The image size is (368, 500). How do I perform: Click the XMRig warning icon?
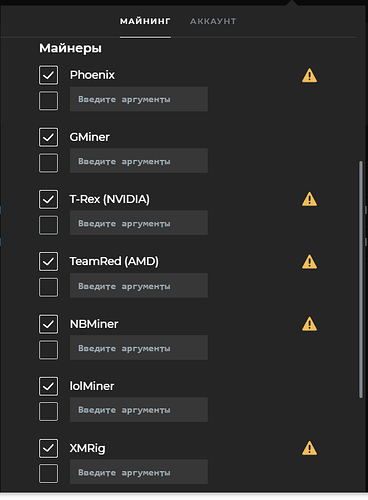(309, 448)
